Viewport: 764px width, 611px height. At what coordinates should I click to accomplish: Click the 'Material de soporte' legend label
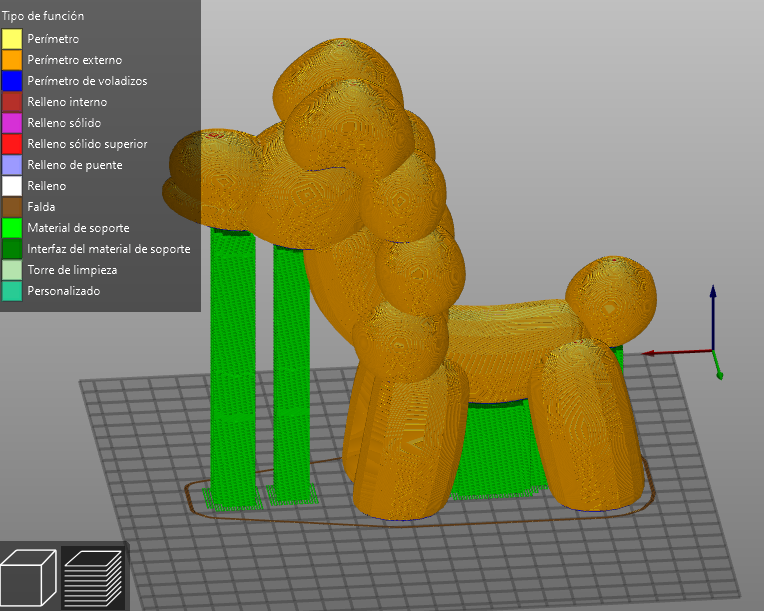(78, 228)
